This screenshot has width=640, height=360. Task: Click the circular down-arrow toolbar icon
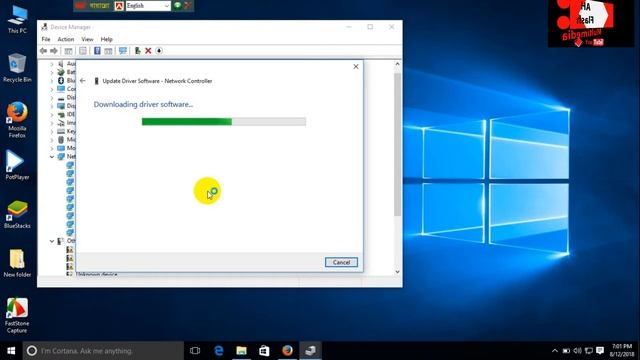tap(159, 51)
